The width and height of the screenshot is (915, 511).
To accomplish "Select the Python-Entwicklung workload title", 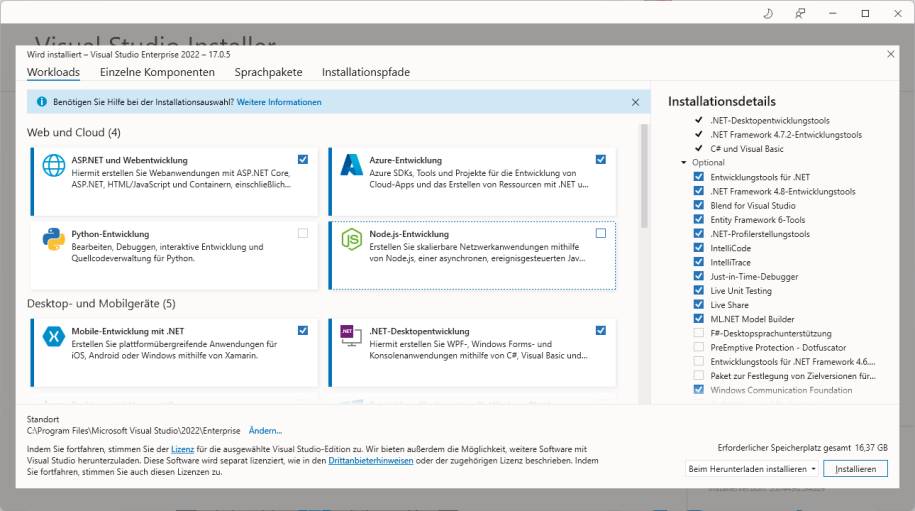I will (x=110, y=234).
